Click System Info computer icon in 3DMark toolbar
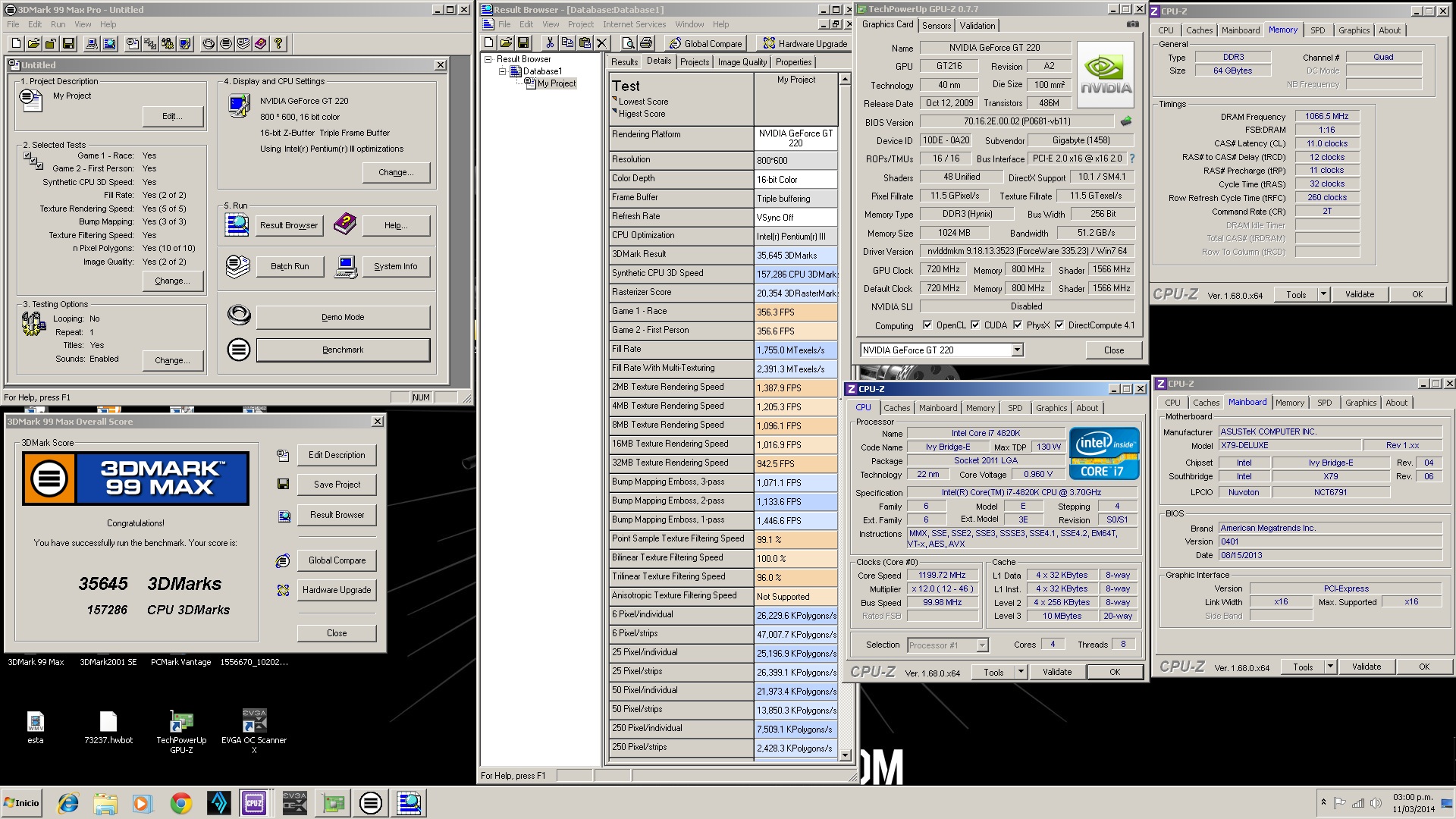The image size is (1456, 819). (92, 43)
